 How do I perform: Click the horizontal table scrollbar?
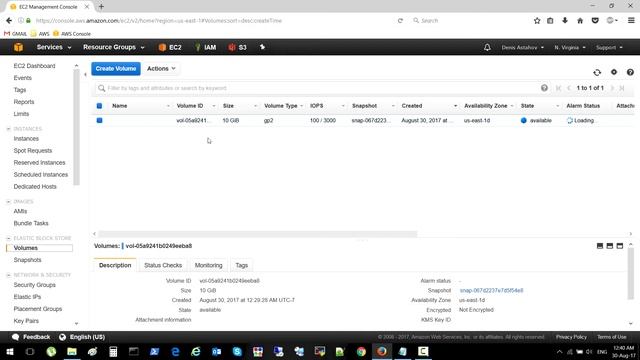click(x=258, y=234)
